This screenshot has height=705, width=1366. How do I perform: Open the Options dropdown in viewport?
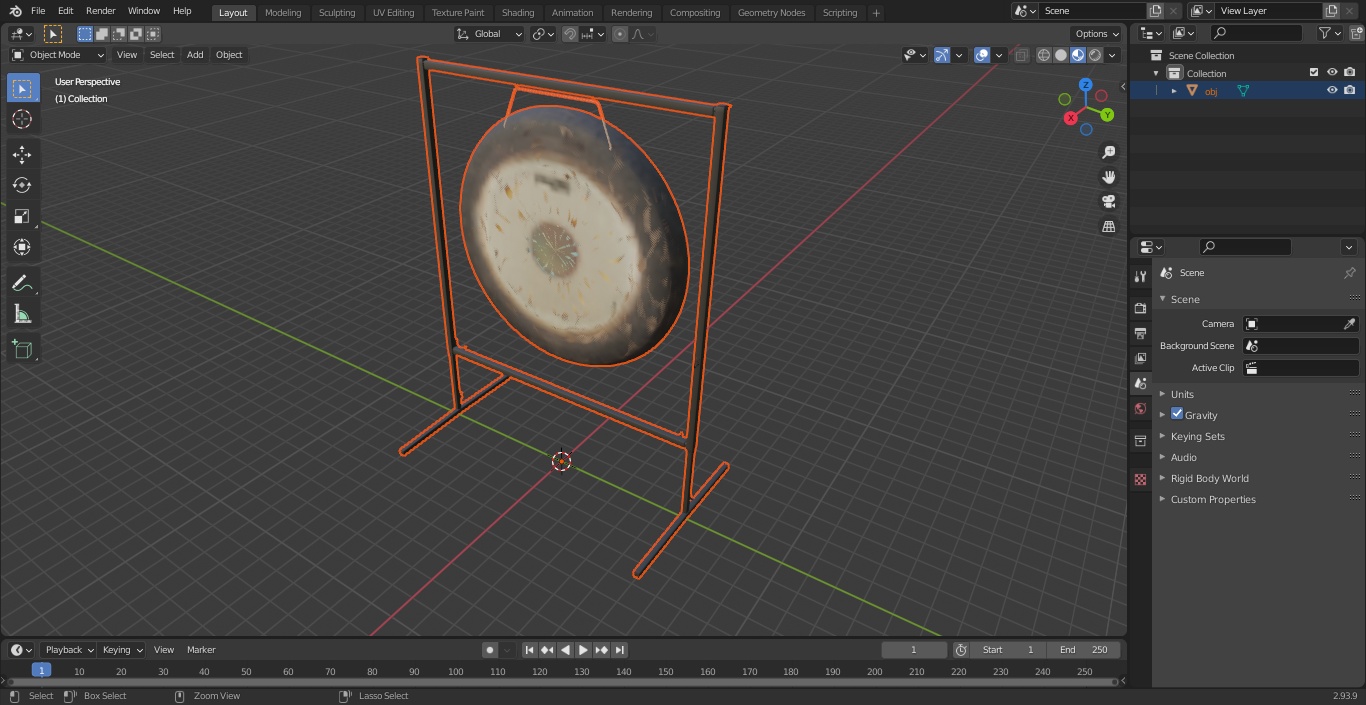pyautogui.click(x=1096, y=34)
